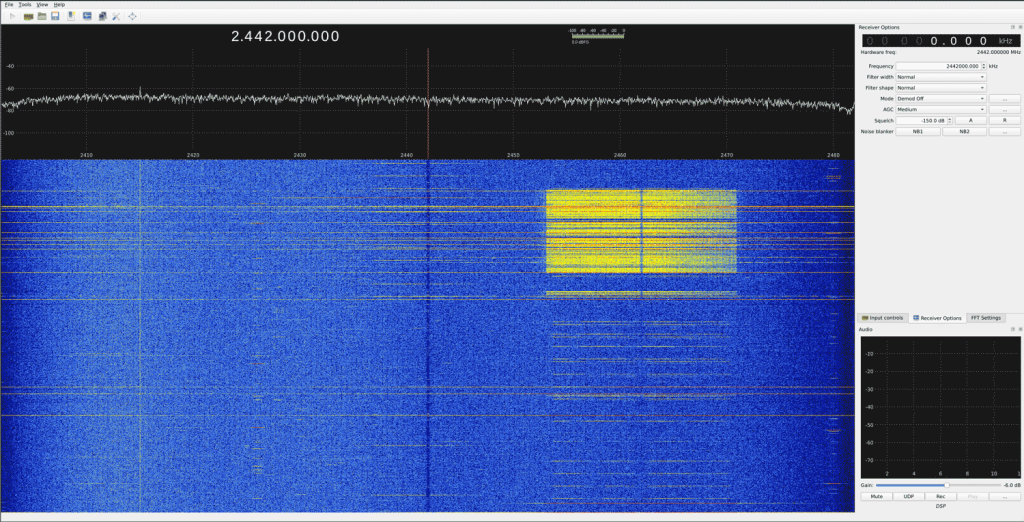The height and width of the screenshot is (522, 1024).
Task: Click the receiver offset frequency display
Action: (940, 41)
